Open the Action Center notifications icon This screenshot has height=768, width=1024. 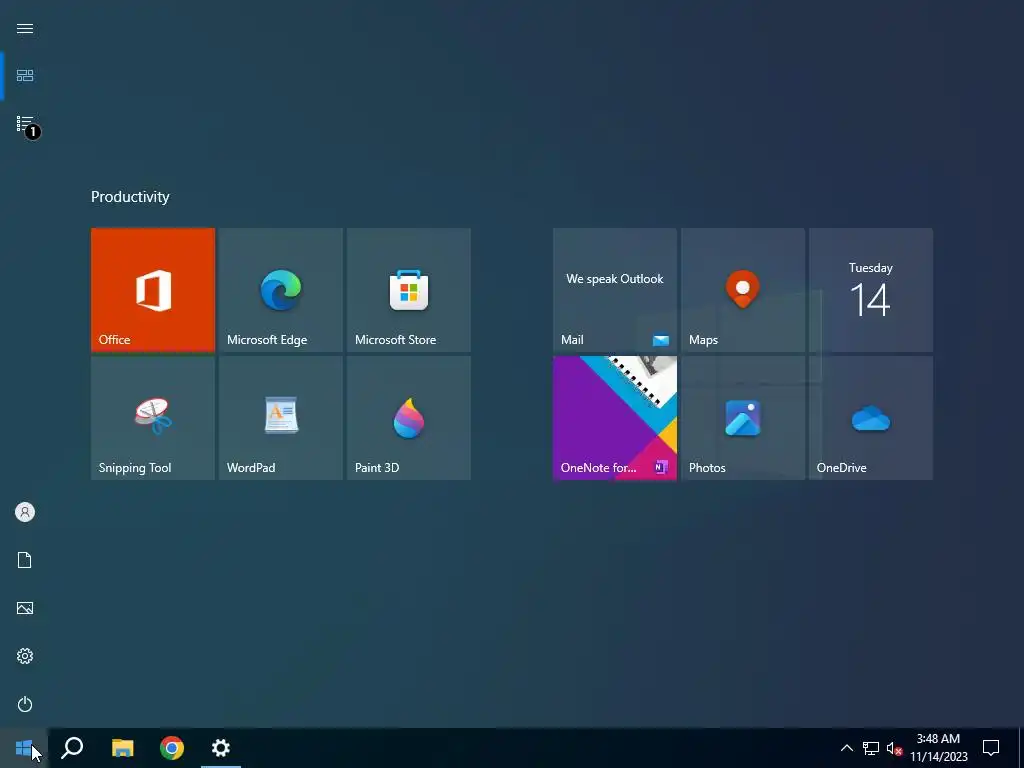[991, 748]
